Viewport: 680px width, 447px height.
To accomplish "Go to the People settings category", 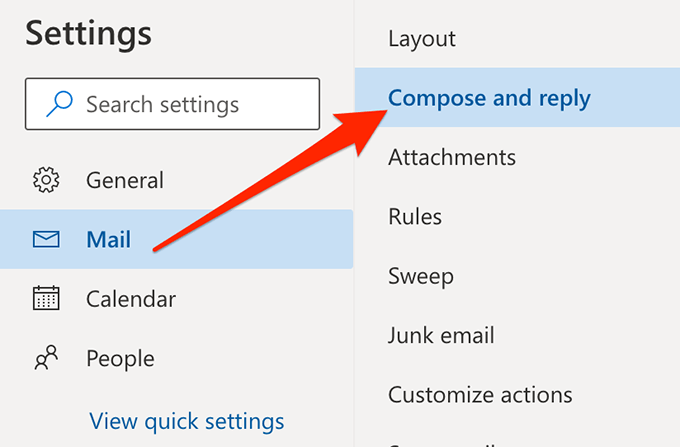I will (x=120, y=357).
